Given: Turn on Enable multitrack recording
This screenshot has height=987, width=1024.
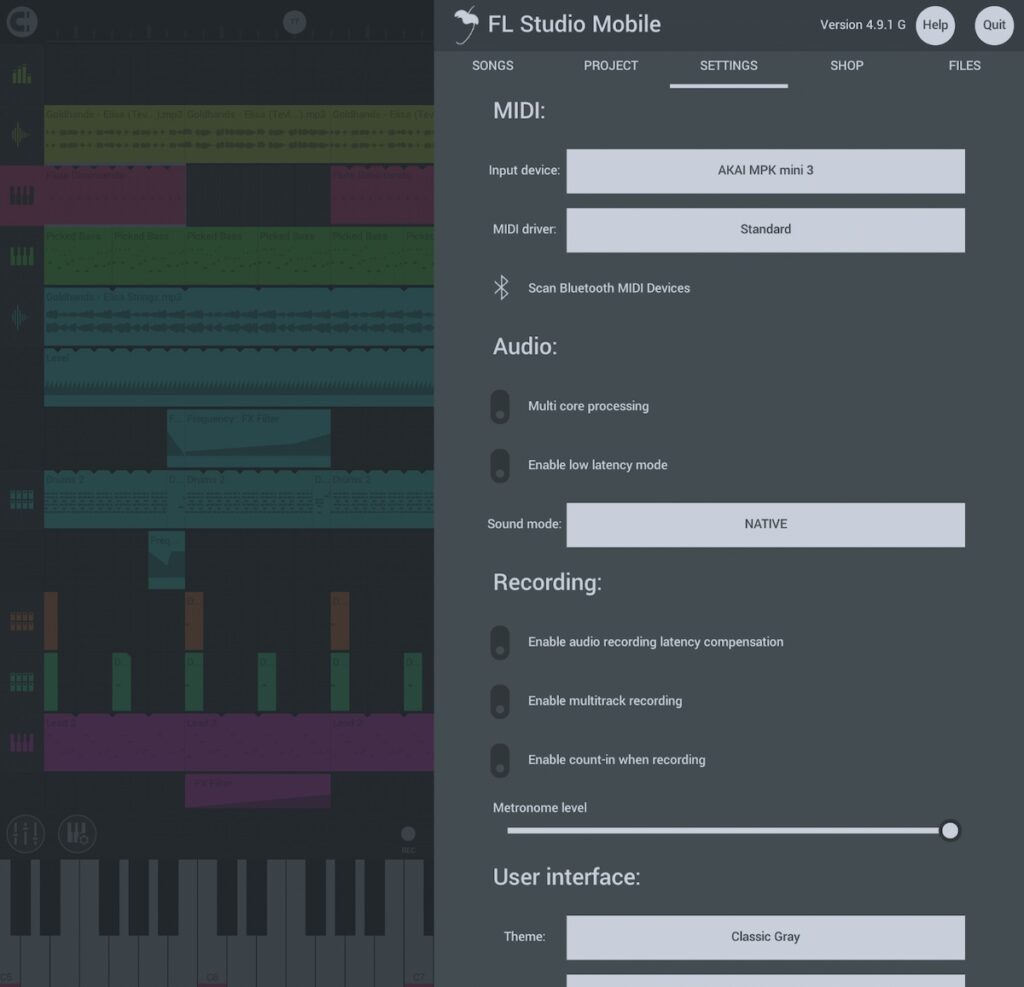Looking at the screenshot, I should [501, 702].
